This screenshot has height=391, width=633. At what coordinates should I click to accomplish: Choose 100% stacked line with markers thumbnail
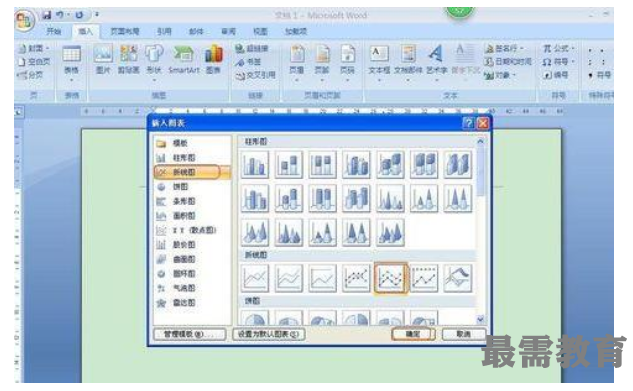pyautogui.click(x=424, y=278)
